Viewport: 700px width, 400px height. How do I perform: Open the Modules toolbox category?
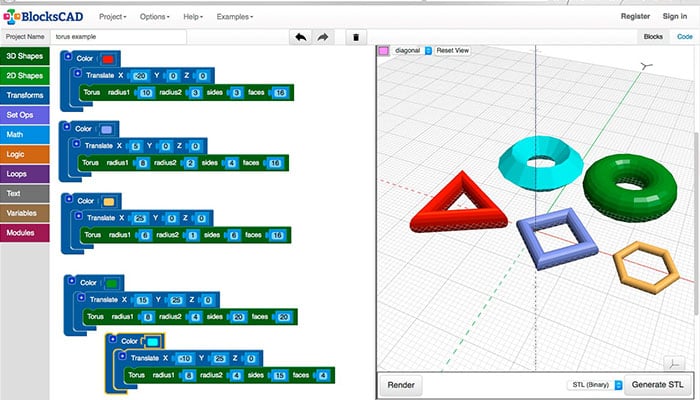(x=25, y=233)
